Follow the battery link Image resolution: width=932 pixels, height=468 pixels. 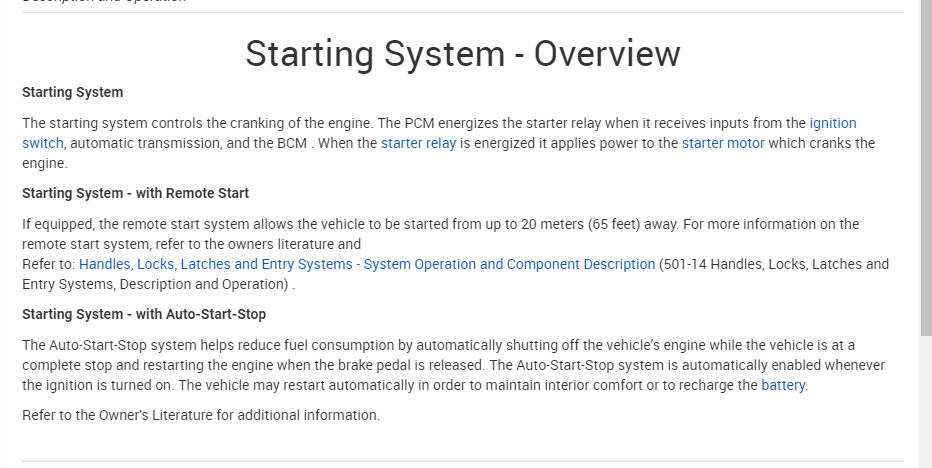click(x=782, y=385)
